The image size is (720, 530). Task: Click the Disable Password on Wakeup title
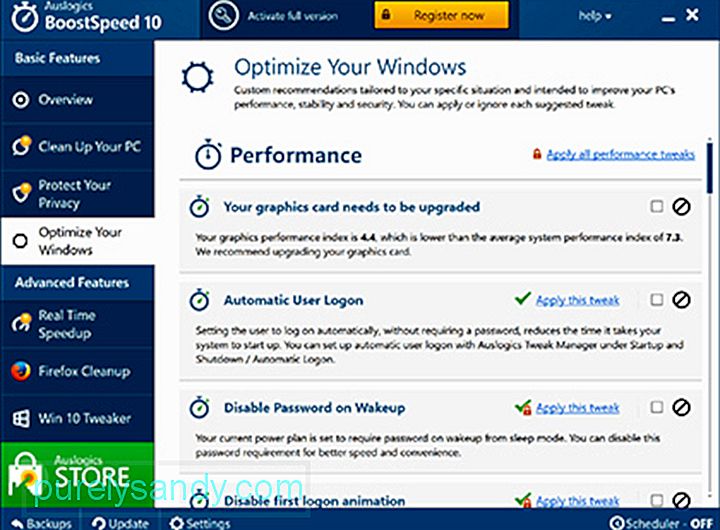315,408
